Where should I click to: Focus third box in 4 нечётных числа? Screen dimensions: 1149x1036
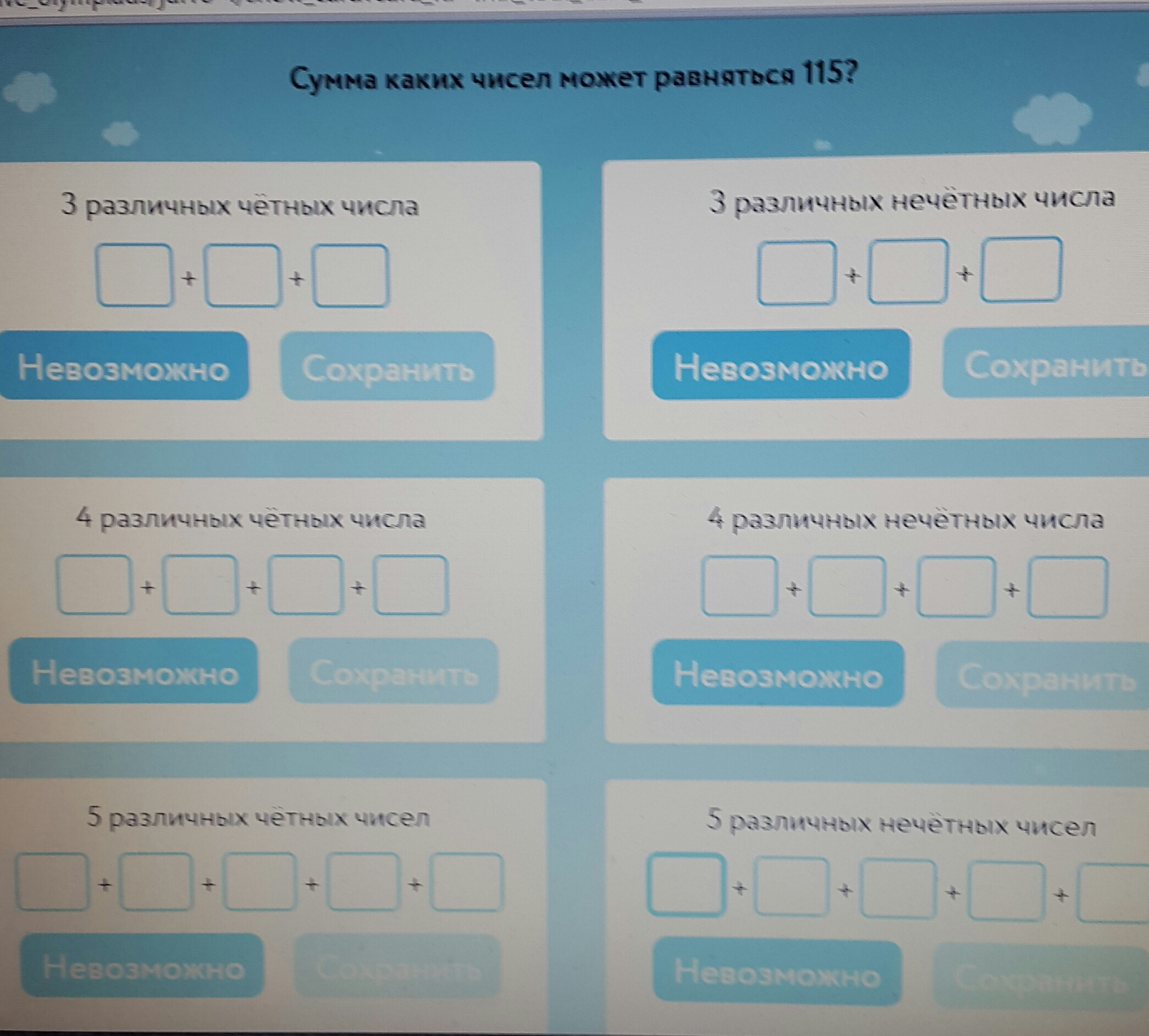click(955, 587)
